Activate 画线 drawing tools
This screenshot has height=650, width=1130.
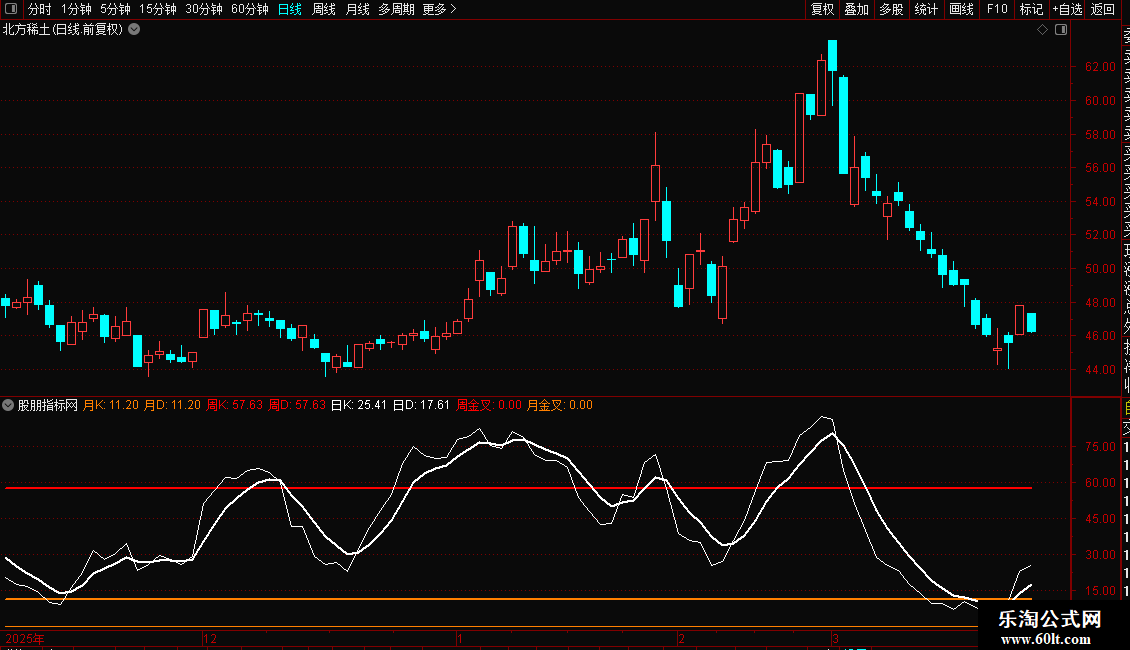tap(961, 9)
